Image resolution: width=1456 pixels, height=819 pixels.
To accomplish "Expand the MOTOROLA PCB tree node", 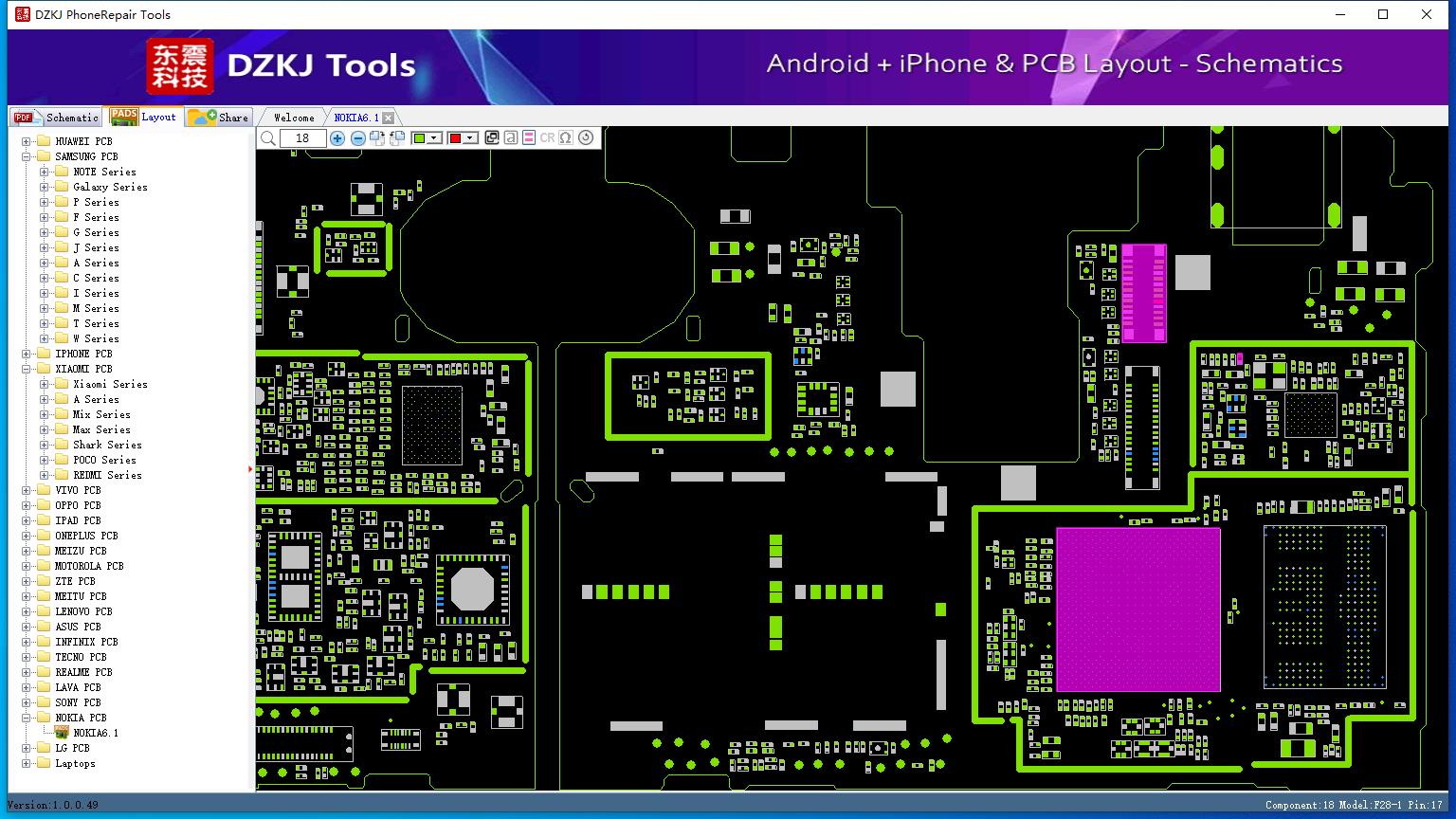I will coord(26,566).
